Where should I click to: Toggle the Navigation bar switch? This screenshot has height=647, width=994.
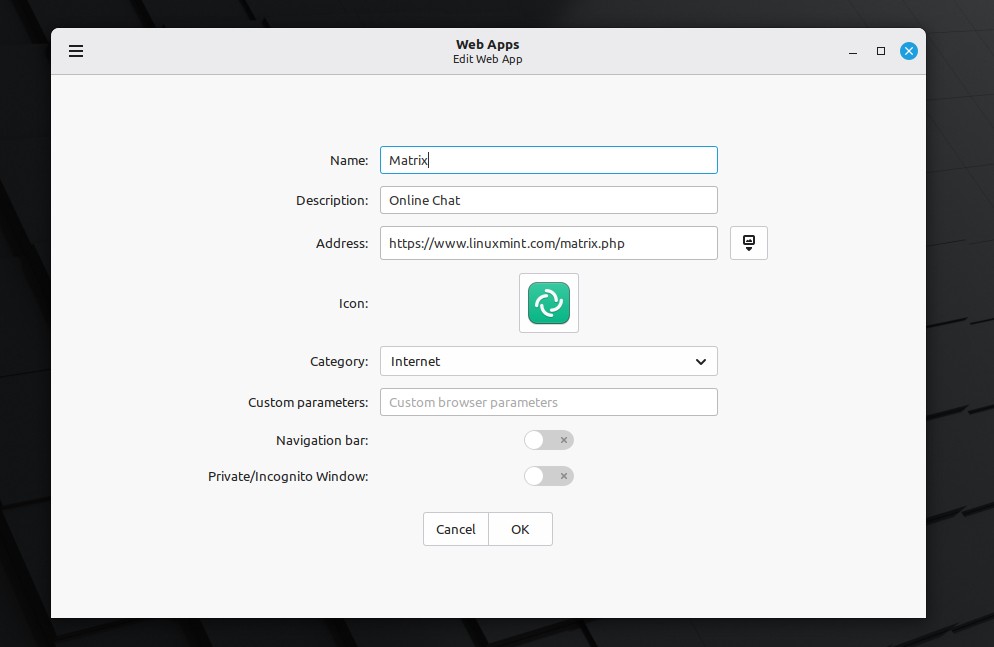pyautogui.click(x=549, y=440)
